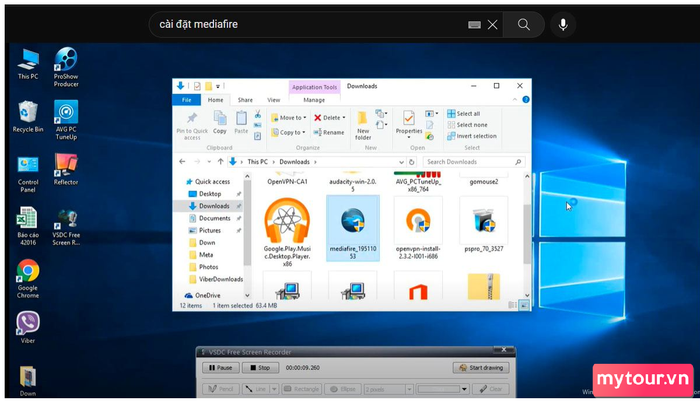Image resolution: width=700 pixels, height=405 pixels.
Task: Switch to the Home ribbon tab
Action: coord(215,100)
